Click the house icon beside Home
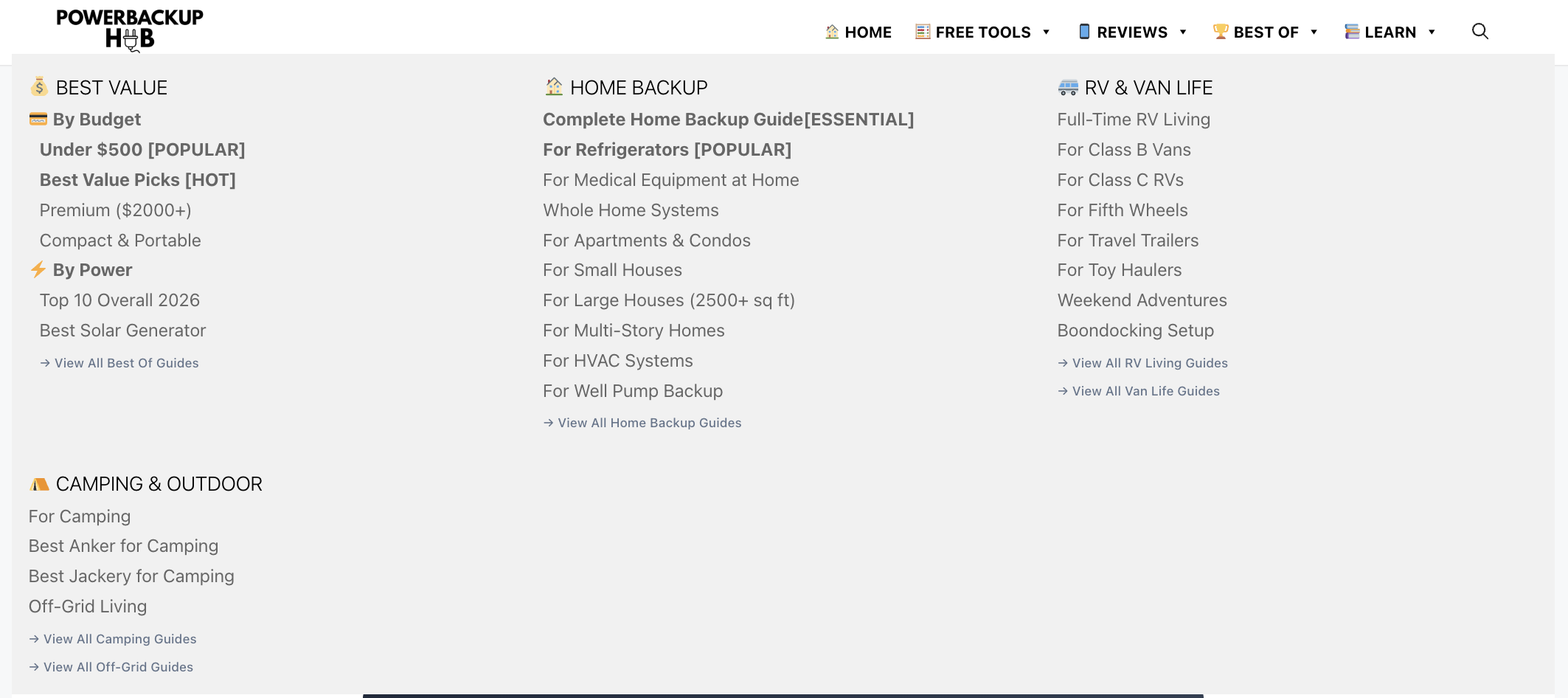The height and width of the screenshot is (698, 1568). 832,32
